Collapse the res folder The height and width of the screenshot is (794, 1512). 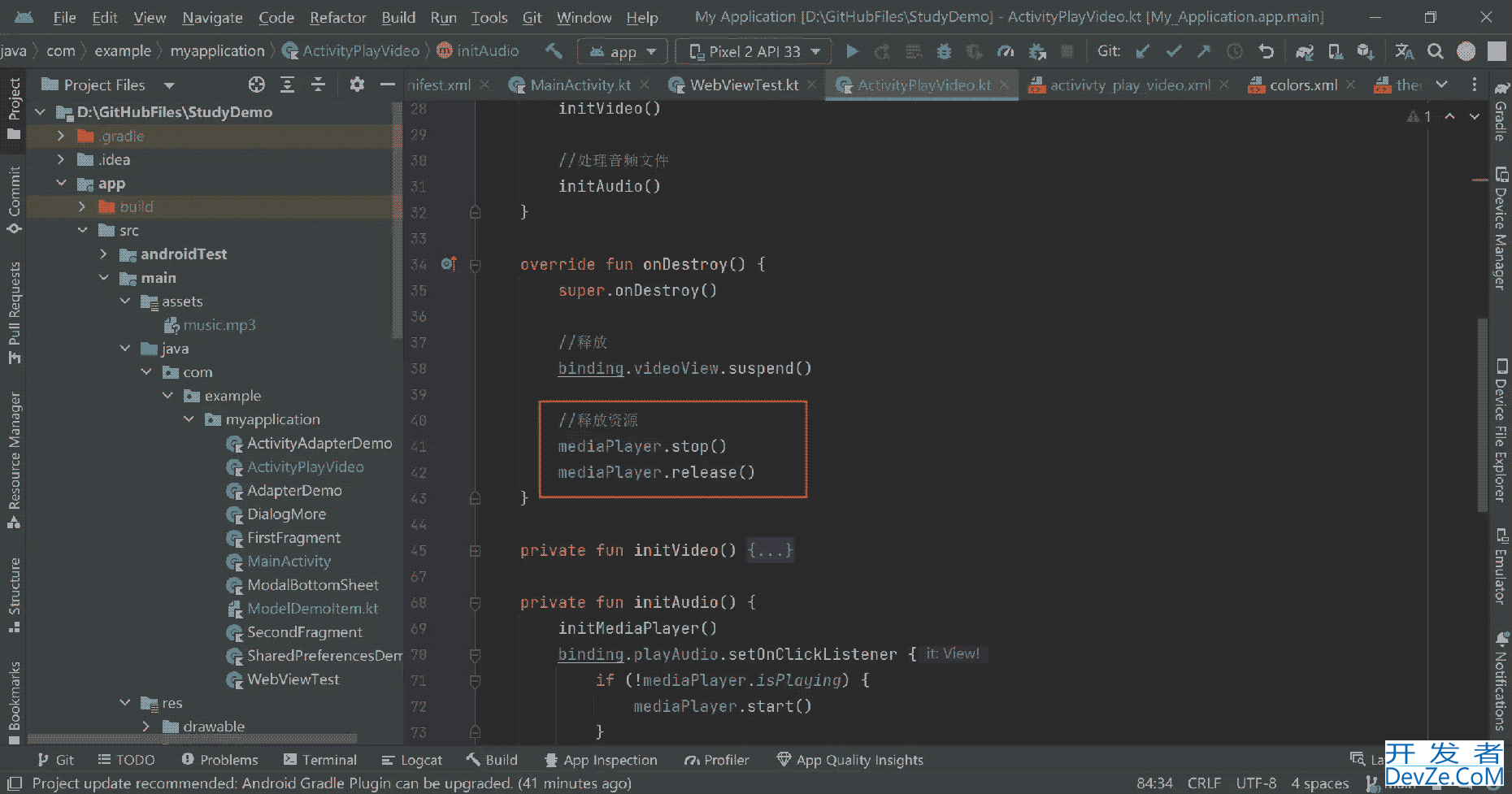(125, 702)
